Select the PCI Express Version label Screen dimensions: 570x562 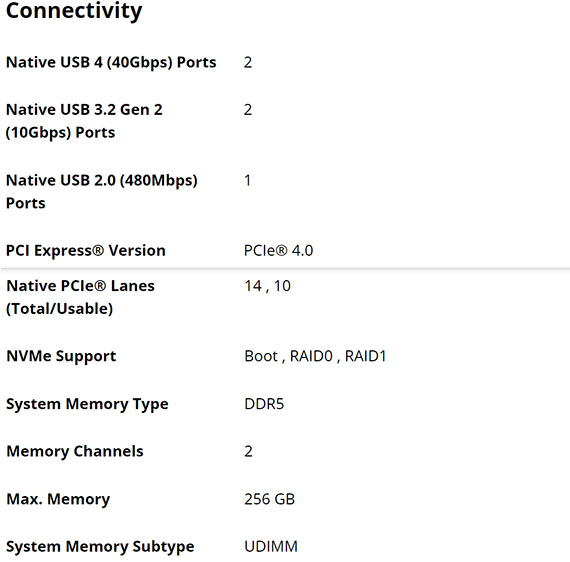tap(86, 251)
